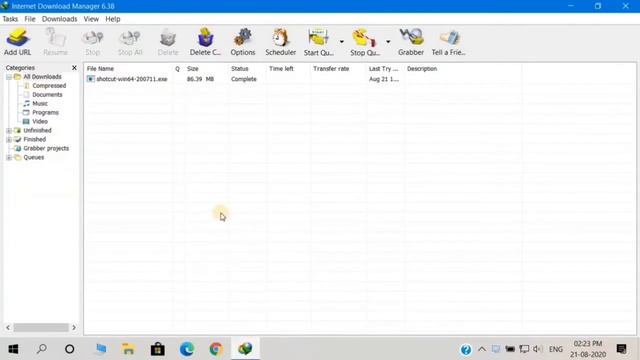Click the Resume toolbar icon
This screenshot has height=360, width=640.
pyautogui.click(x=55, y=42)
